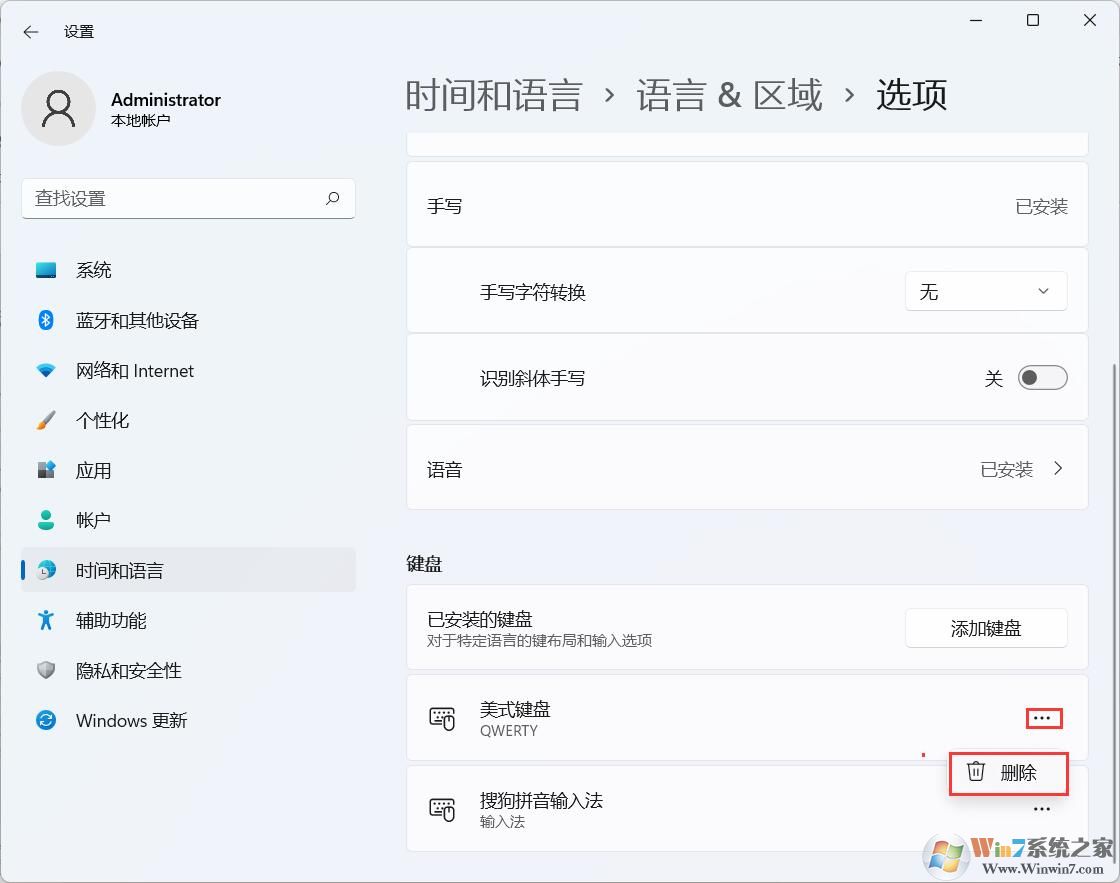Click the 查找设置 search field
This screenshot has width=1120, height=883.
tap(188, 198)
